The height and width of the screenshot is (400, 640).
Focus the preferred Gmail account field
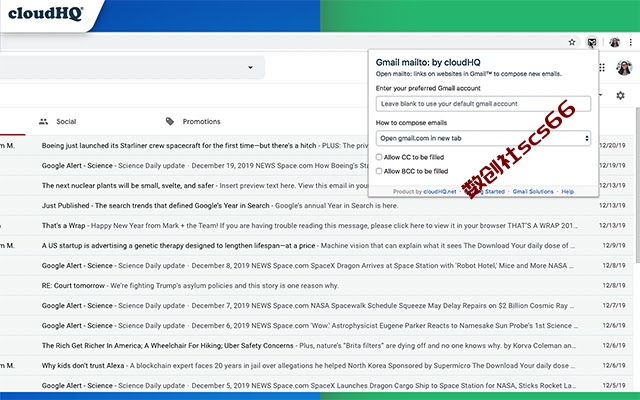point(483,104)
